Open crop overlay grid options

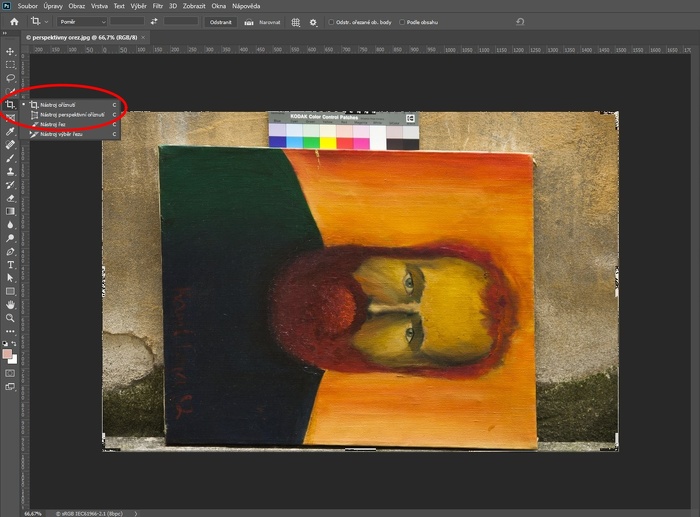tap(295, 21)
